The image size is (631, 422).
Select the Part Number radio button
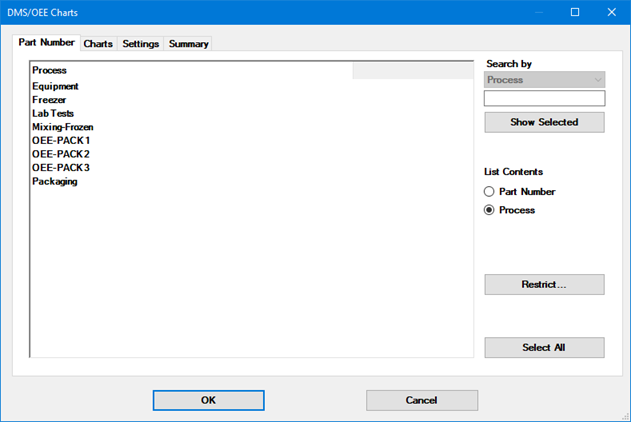(489, 192)
